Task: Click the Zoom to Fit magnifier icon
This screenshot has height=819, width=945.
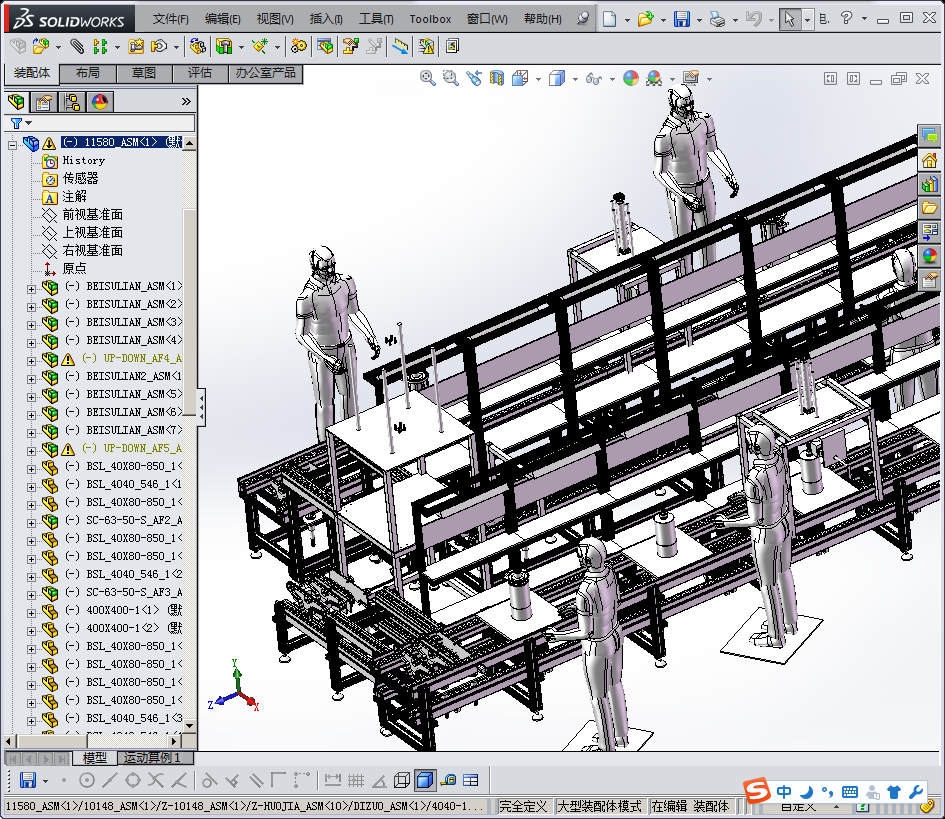Action: (427, 77)
